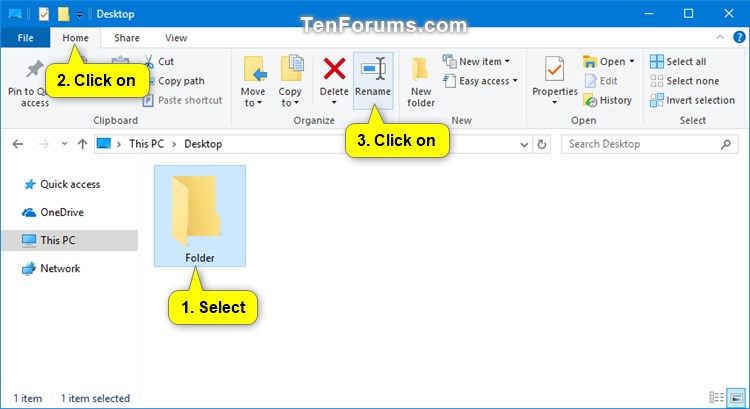The image size is (750, 409).
Task: Expand the Properties dropdown arrow
Action: (554, 102)
